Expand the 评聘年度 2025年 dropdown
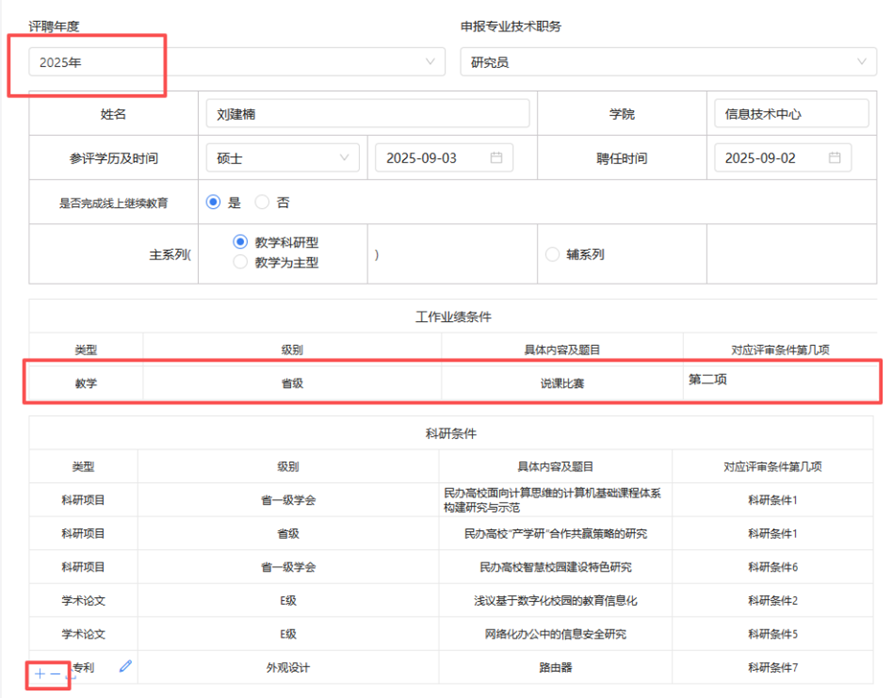Viewport: 893px width, 698px height. click(x=236, y=62)
